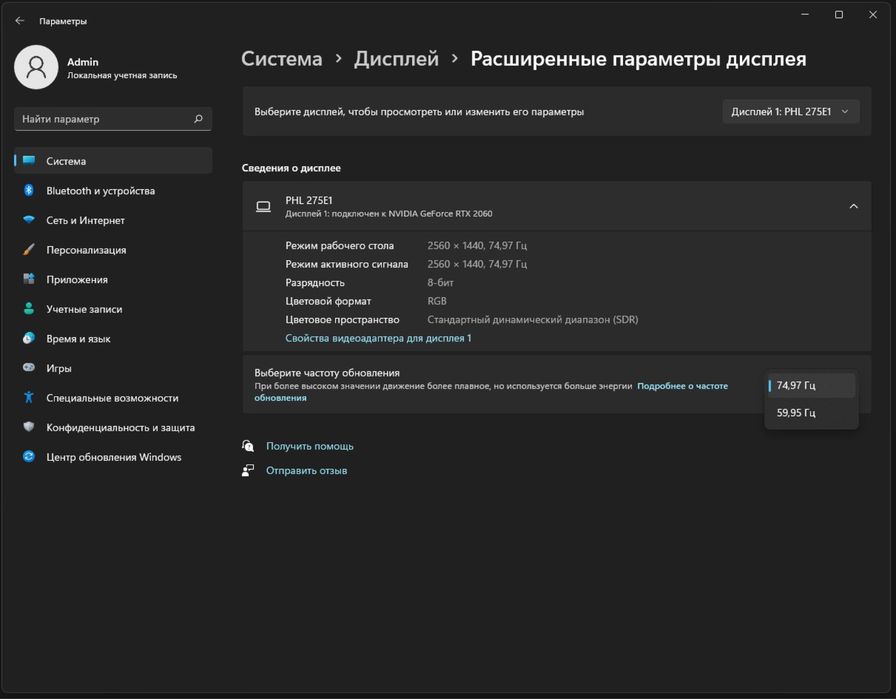This screenshot has height=699, width=896.
Task: Open the Дисплей 1: PHL 275E1 dropdown
Action: click(x=790, y=111)
